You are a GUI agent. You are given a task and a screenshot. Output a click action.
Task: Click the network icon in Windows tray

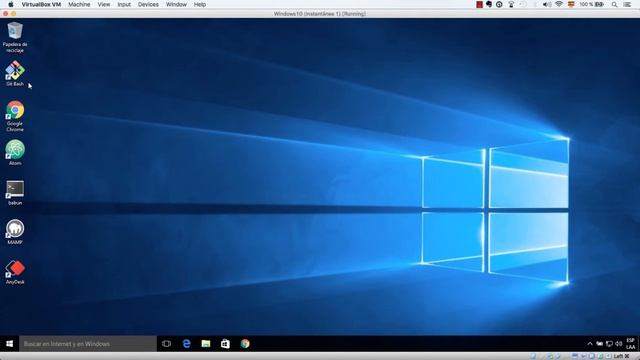(x=609, y=344)
